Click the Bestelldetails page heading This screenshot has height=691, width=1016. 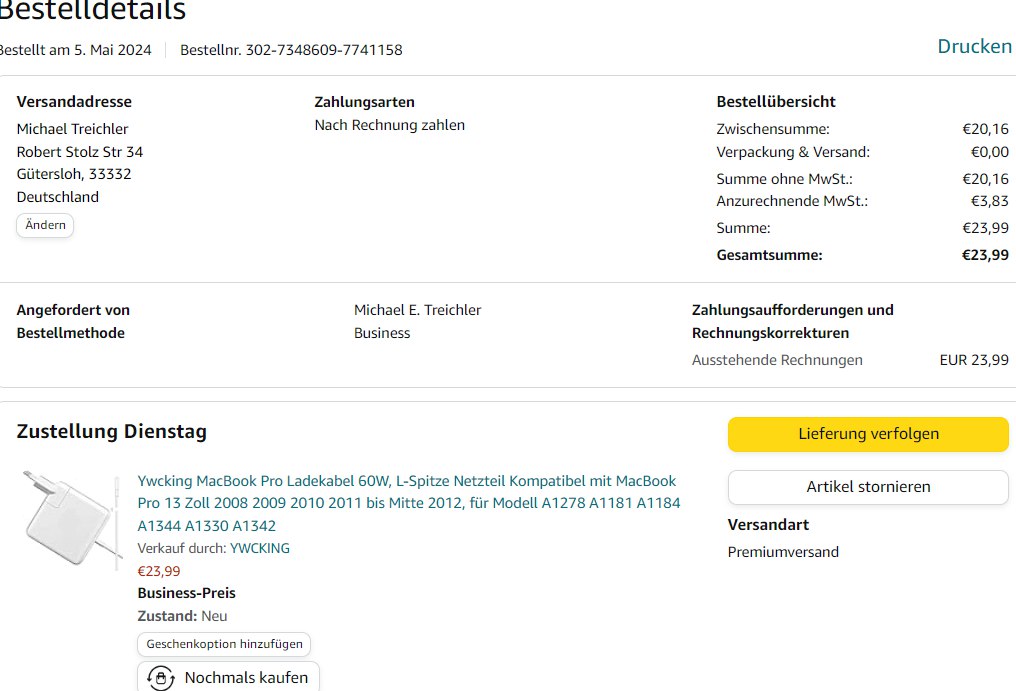(90, 11)
